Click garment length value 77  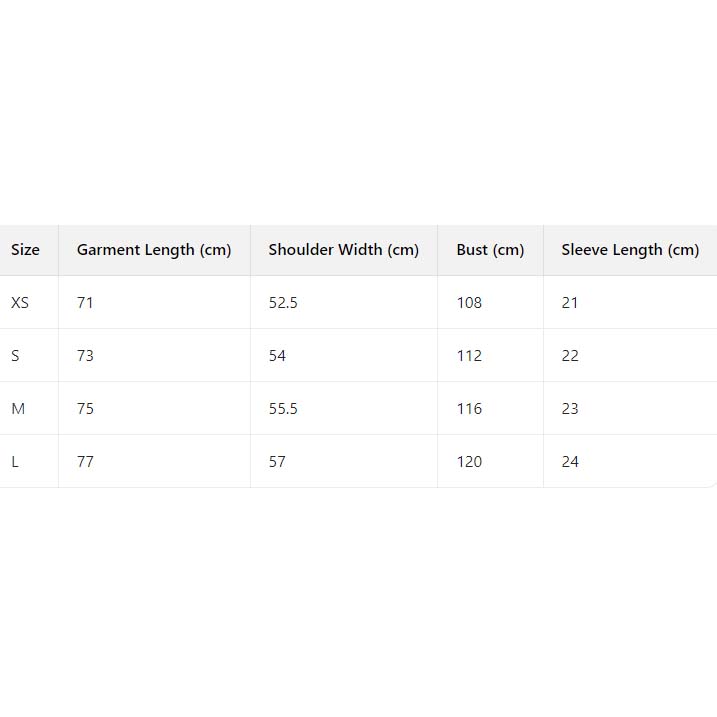pos(85,462)
